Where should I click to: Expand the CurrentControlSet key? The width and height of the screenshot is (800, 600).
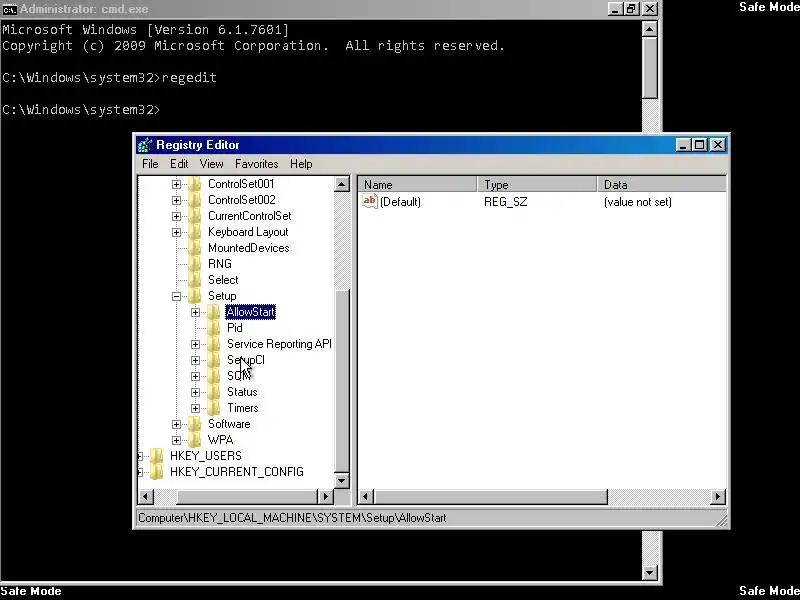click(x=176, y=216)
